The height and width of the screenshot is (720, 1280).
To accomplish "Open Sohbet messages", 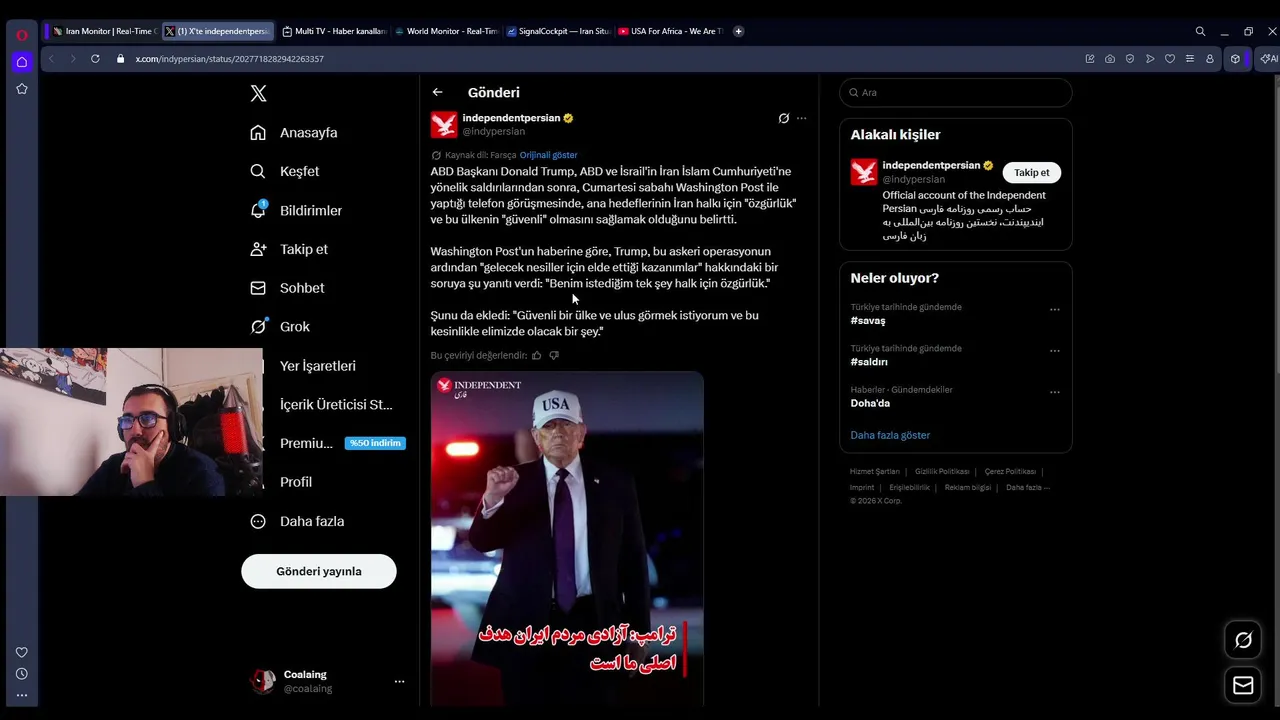I will (287, 288).
